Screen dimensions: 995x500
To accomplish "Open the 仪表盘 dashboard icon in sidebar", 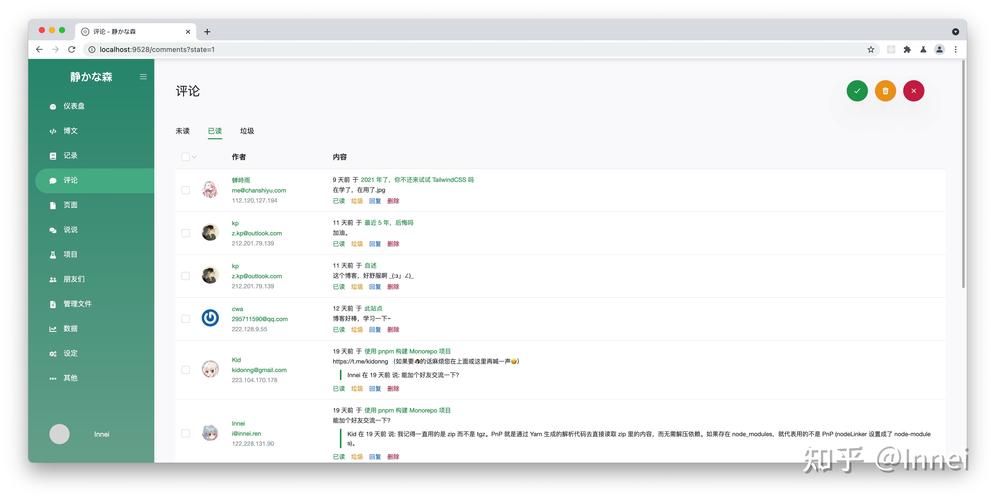I will click(x=53, y=107).
